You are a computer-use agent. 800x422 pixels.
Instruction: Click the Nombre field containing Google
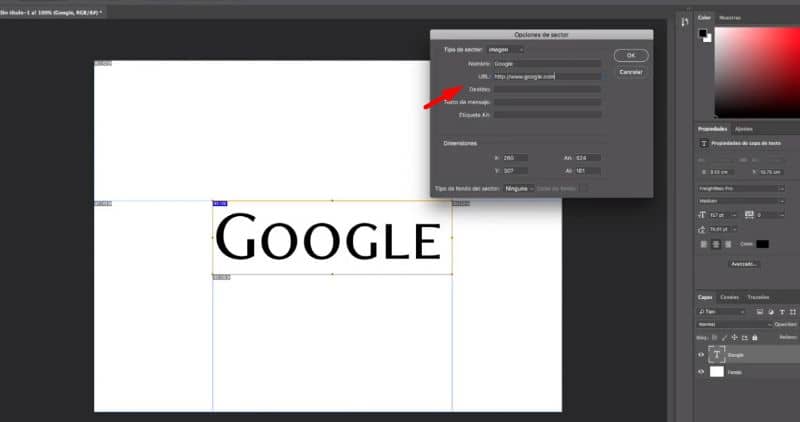(547, 64)
